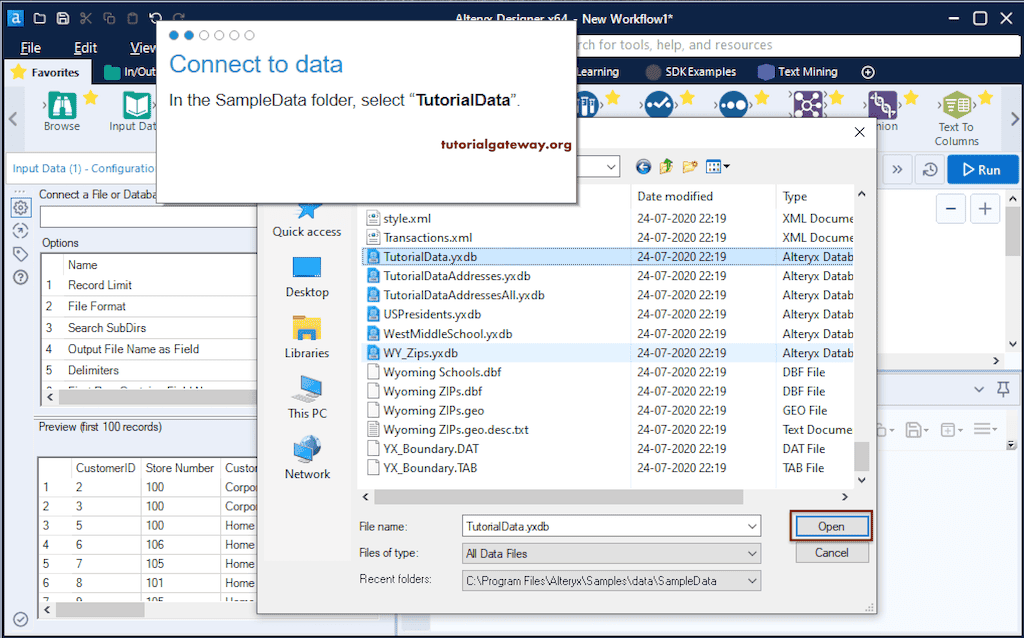1024x638 pixels.
Task: Click the blue three-dots sample tool icon
Action: coord(733,105)
